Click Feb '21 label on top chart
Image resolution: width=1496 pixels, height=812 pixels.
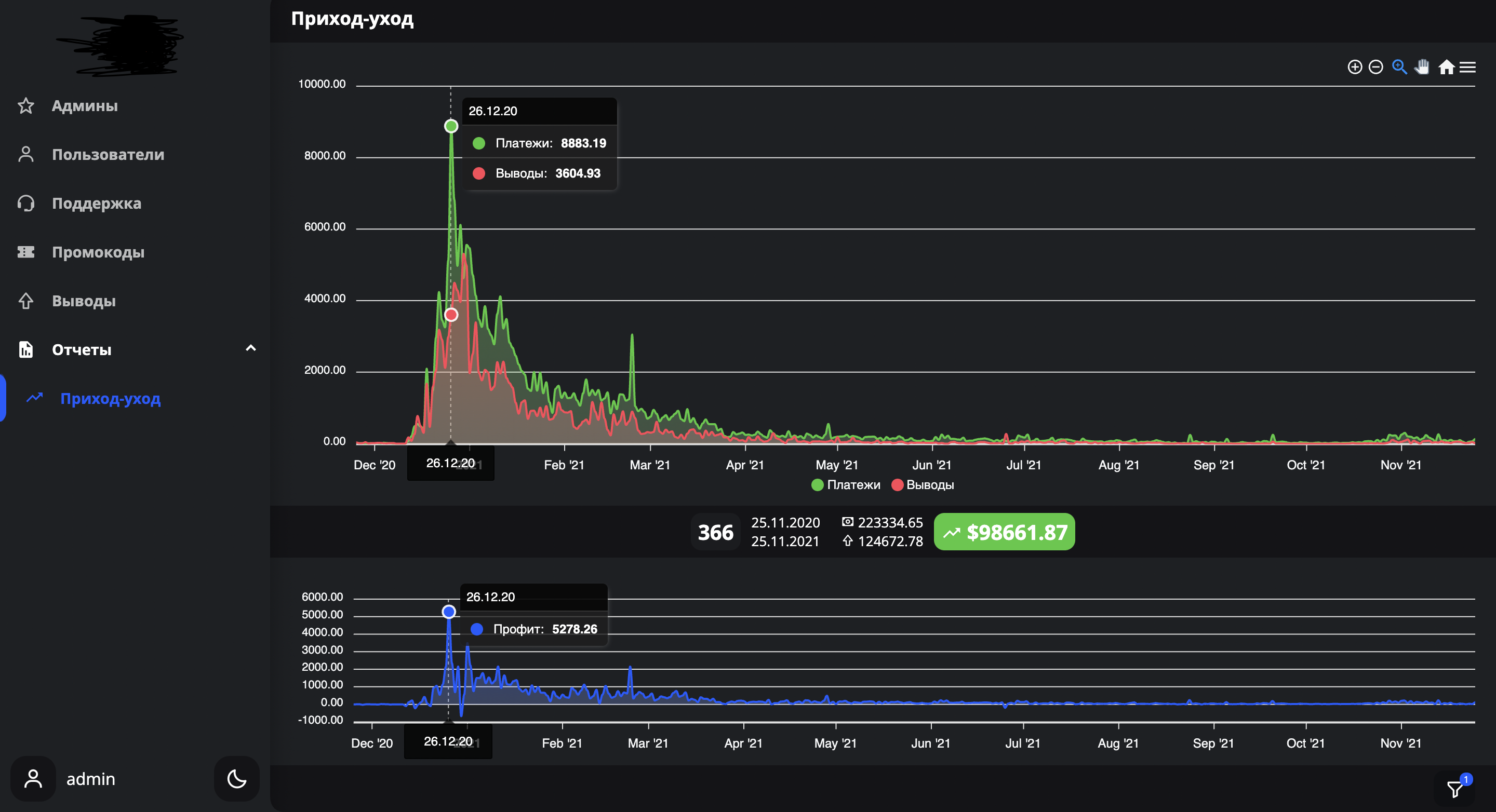[564, 465]
